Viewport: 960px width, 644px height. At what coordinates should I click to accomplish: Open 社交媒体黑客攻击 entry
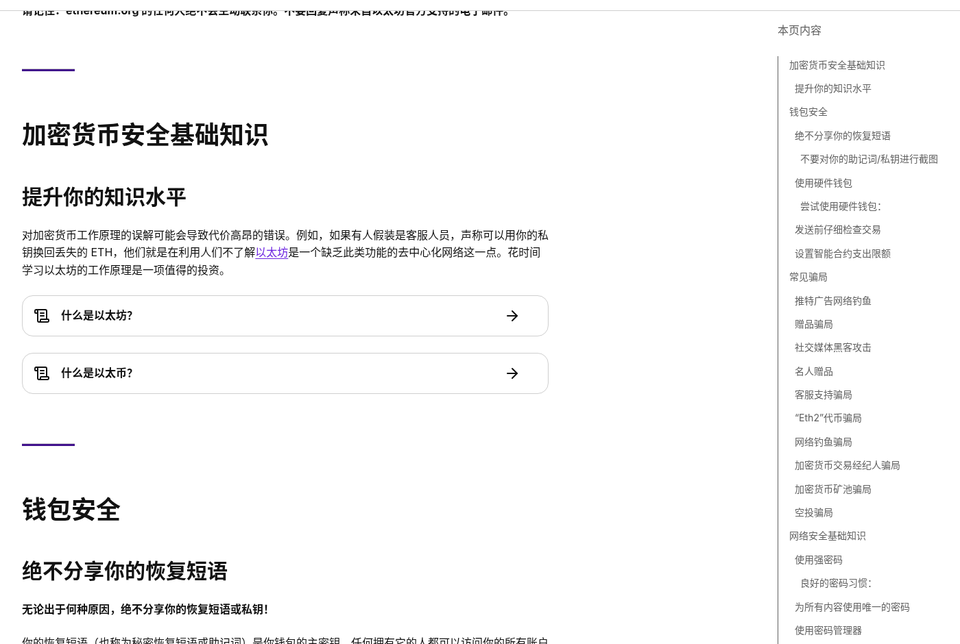pos(833,348)
